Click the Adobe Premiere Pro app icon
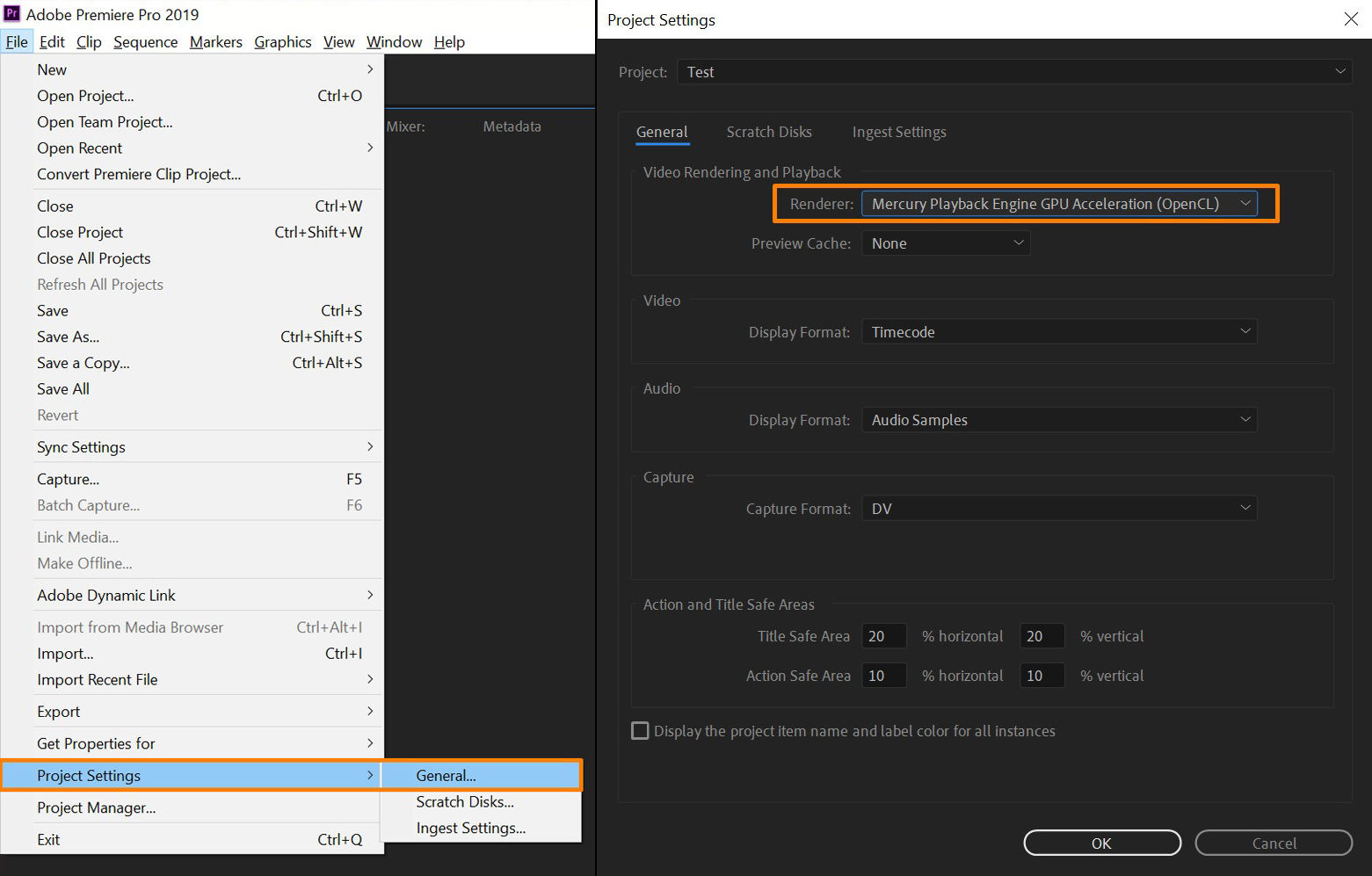The height and width of the screenshot is (876, 1372). (11, 14)
